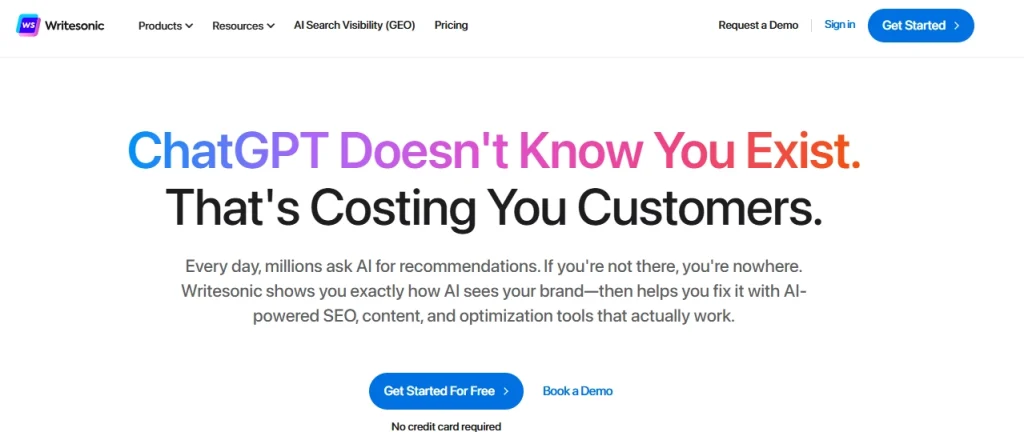The image size is (1024, 432).
Task: Click the Writesonic WS logo icon
Action: coord(27,25)
